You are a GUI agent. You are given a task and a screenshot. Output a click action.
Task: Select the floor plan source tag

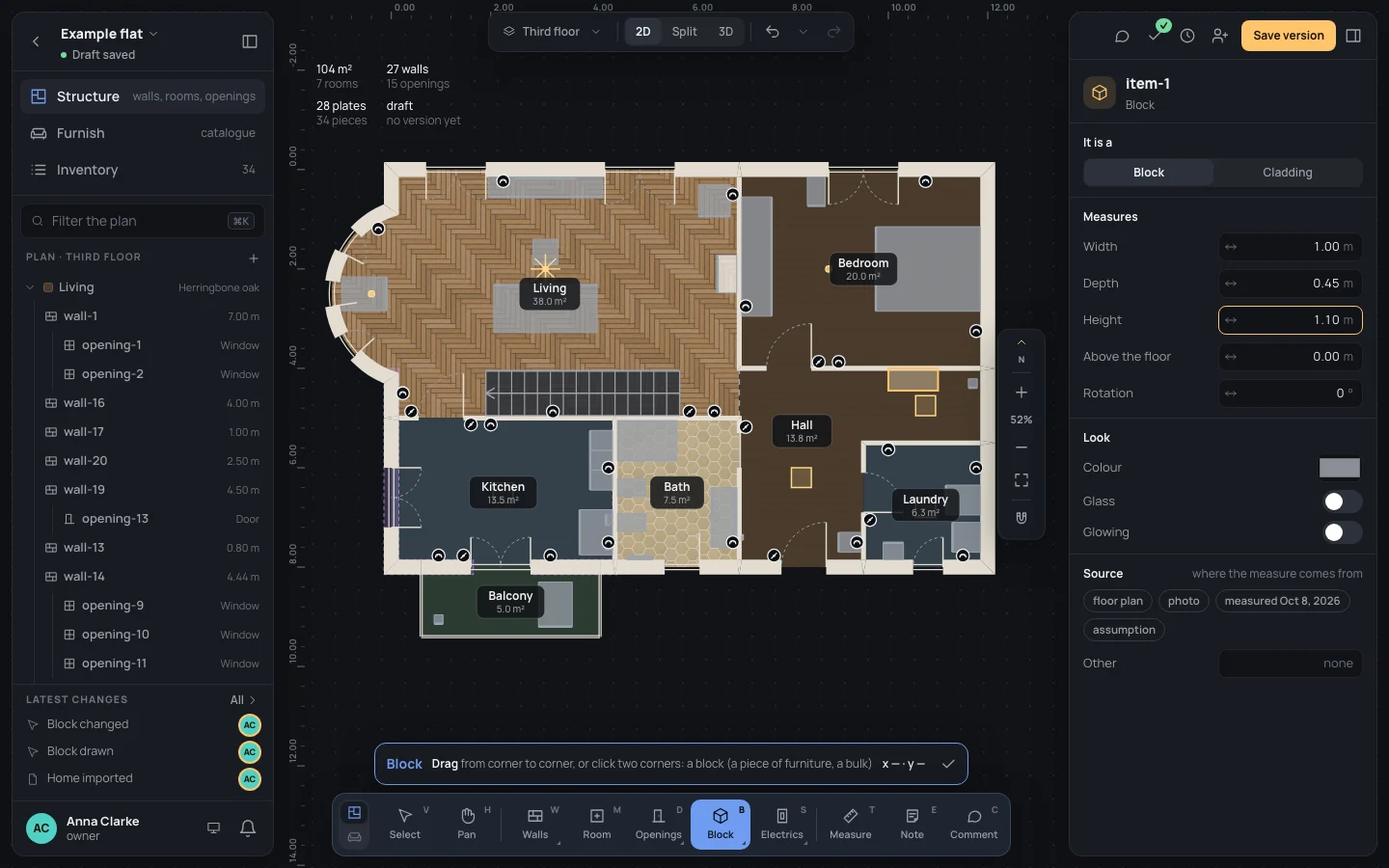[1118, 601]
